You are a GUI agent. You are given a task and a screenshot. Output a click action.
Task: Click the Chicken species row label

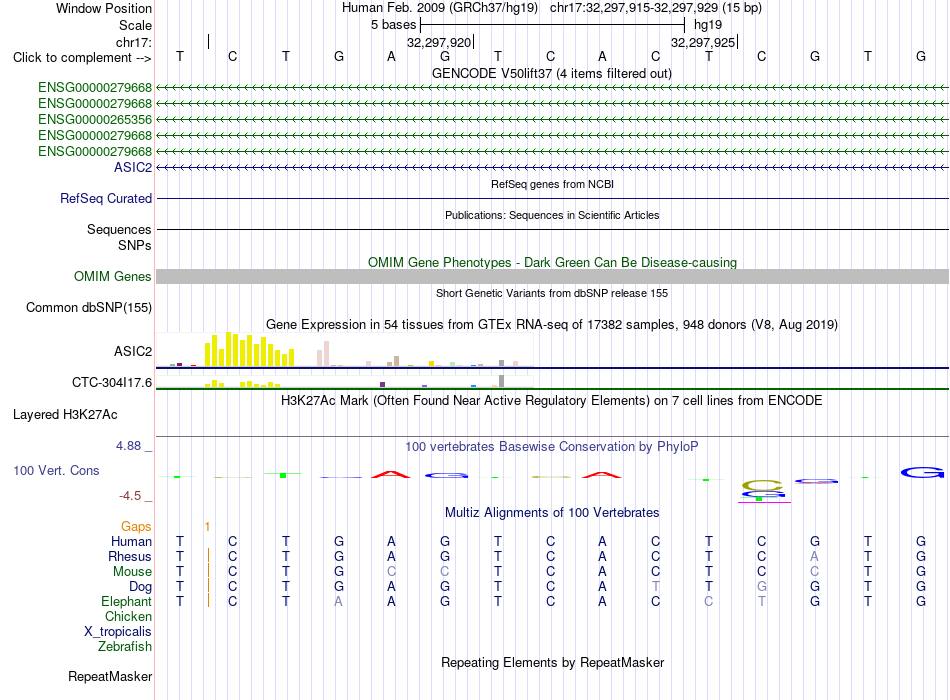click(x=128, y=616)
